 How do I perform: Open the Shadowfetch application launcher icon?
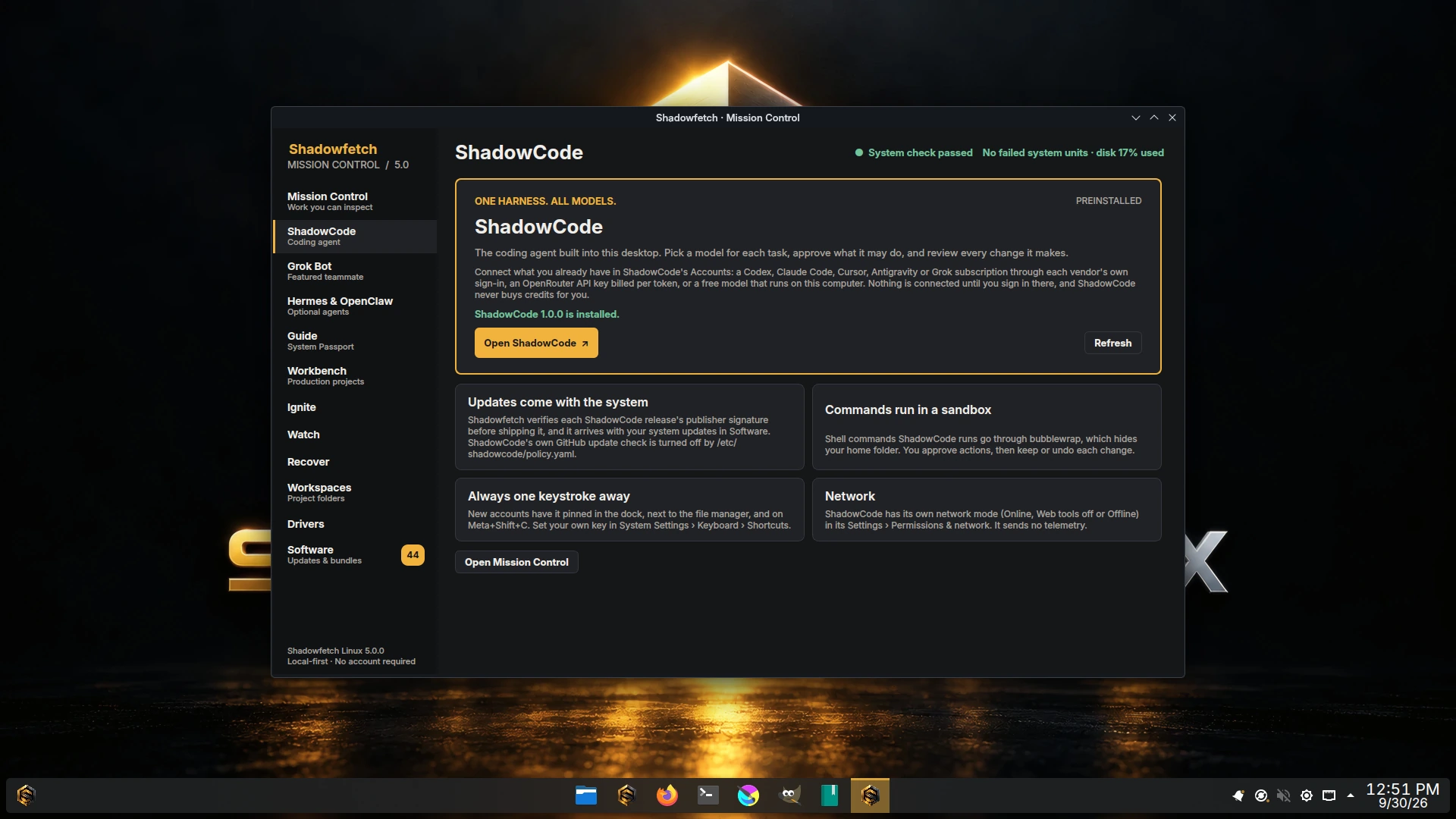coord(26,795)
